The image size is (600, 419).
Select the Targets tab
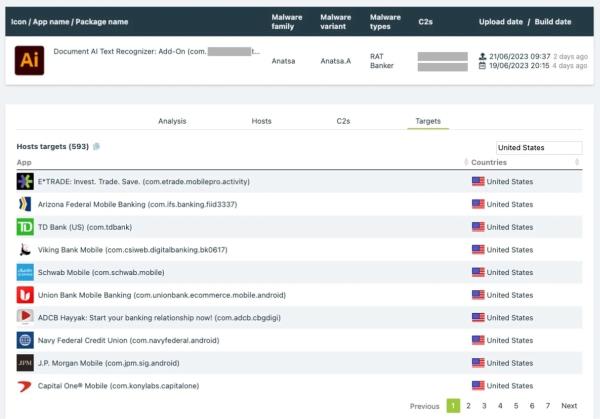[x=428, y=121]
